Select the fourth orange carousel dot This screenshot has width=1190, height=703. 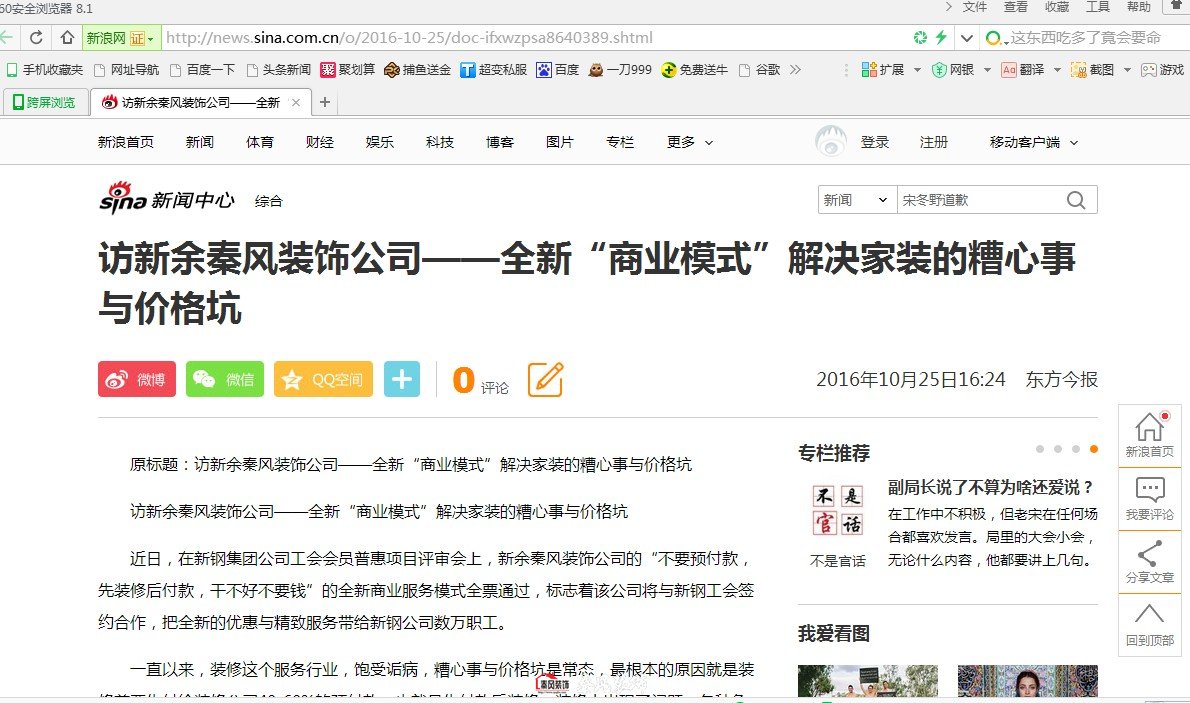1094,449
